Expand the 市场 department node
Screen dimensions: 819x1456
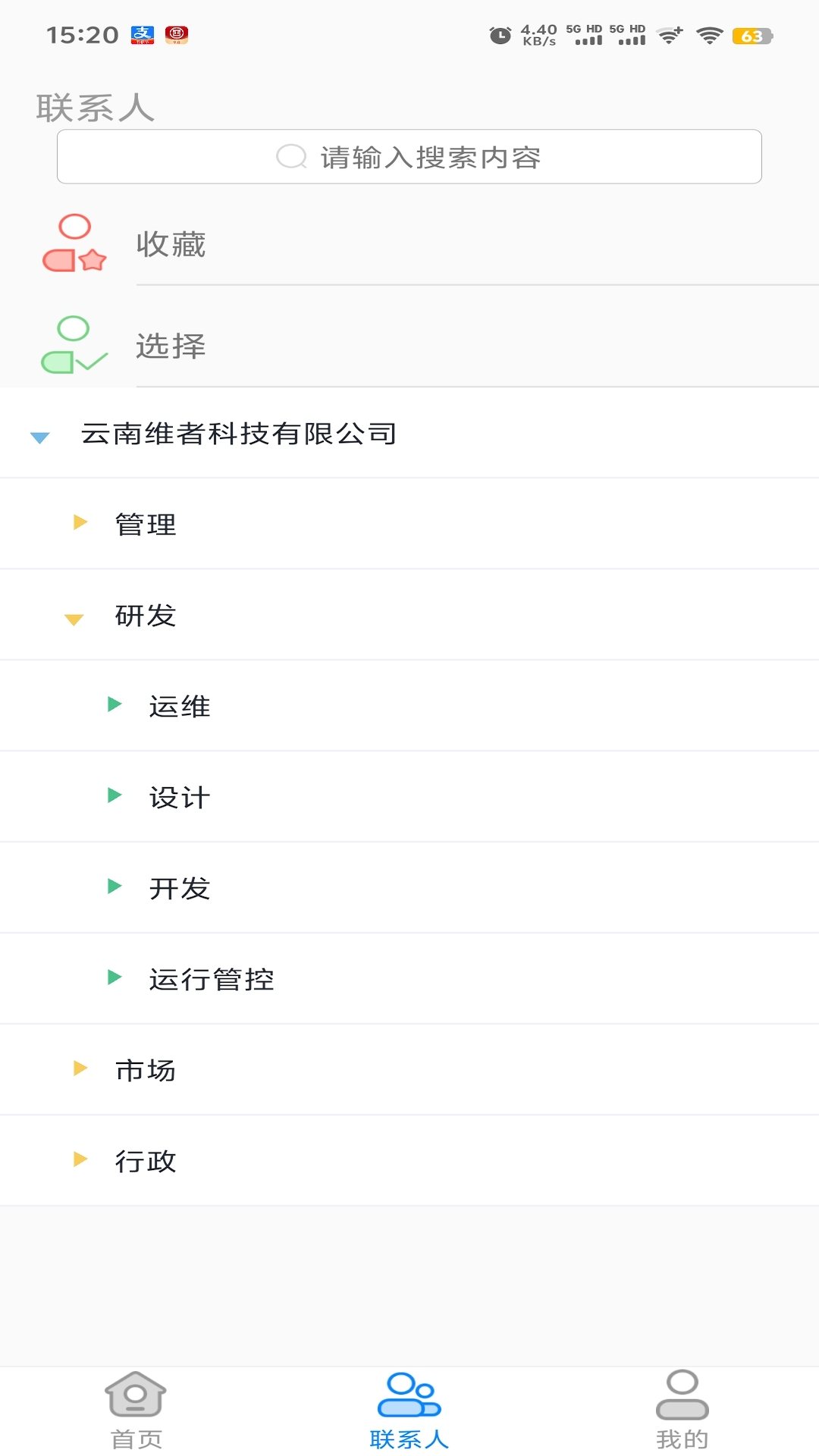(79, 1069)
